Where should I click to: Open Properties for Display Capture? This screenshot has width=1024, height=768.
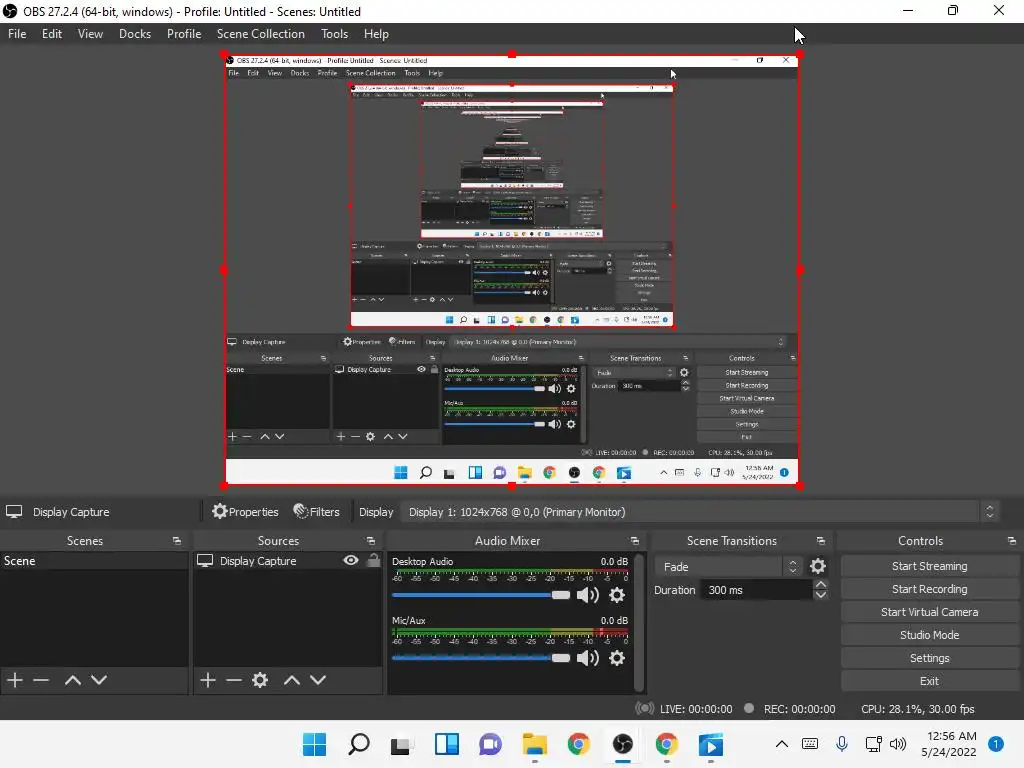246,512
